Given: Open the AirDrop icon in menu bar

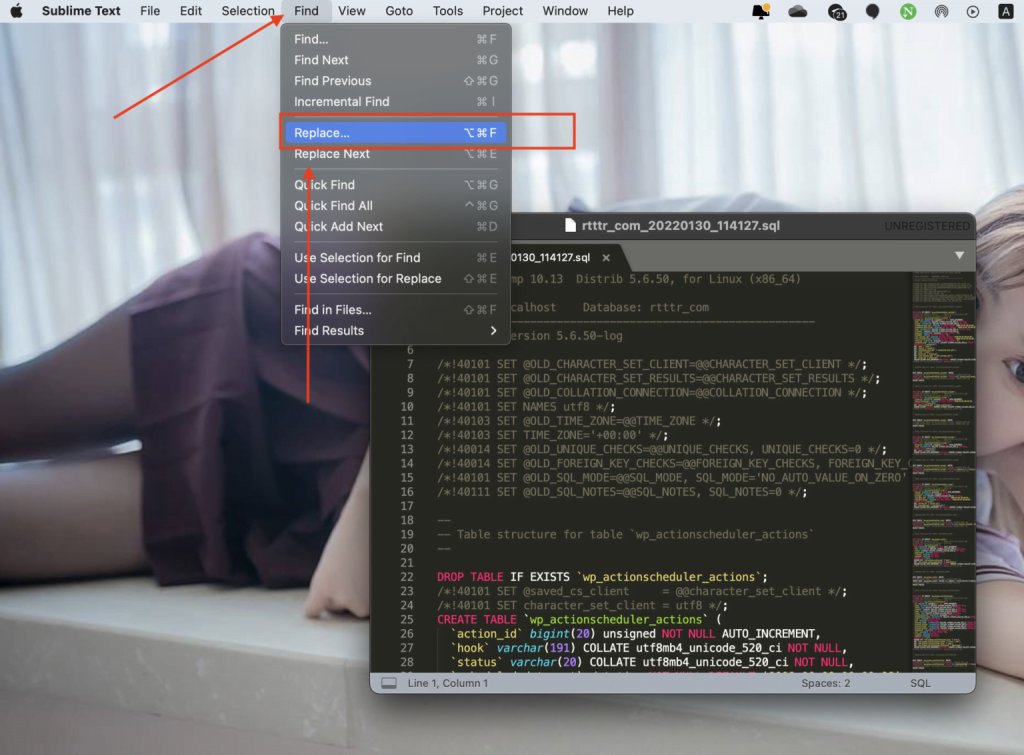Looking at the screenshot, I should point(941,11).
